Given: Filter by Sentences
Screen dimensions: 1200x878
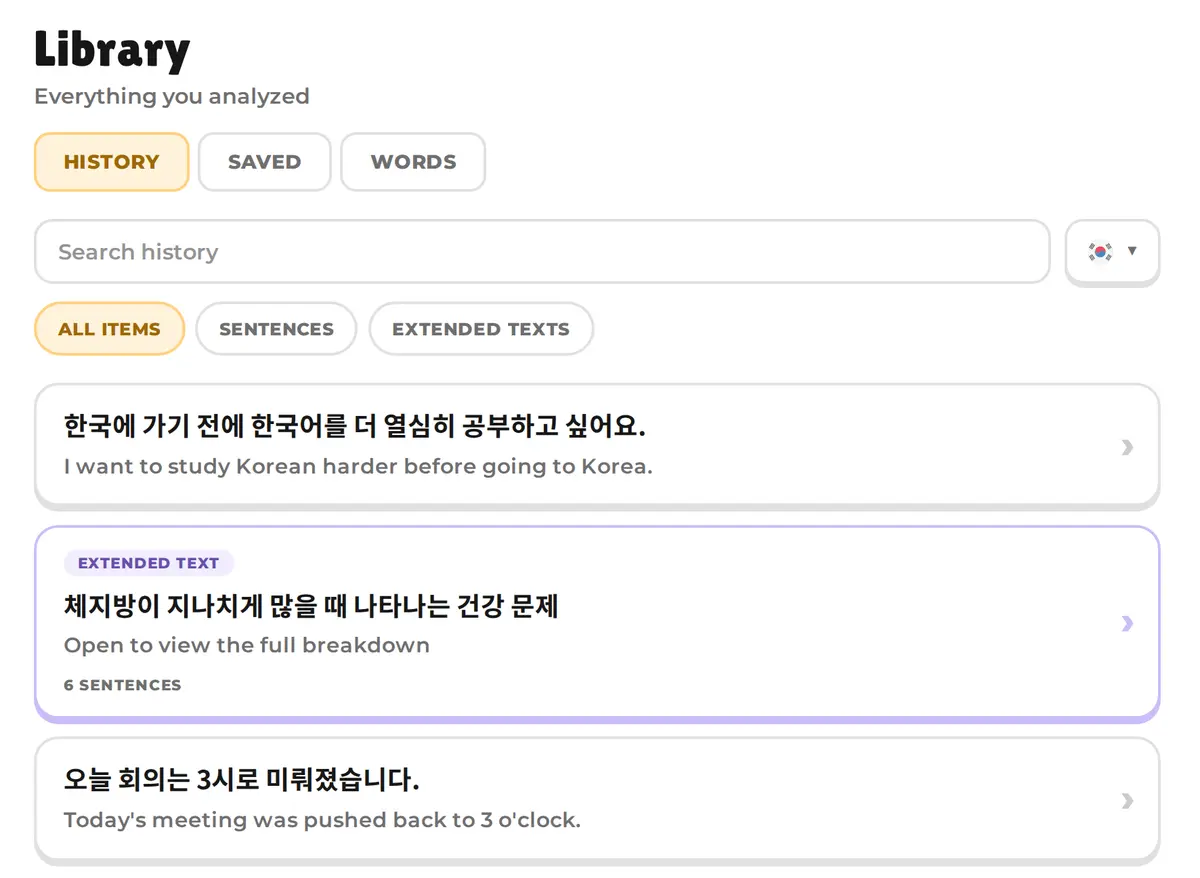Looking at the screenshot, I should click(276, 329).
